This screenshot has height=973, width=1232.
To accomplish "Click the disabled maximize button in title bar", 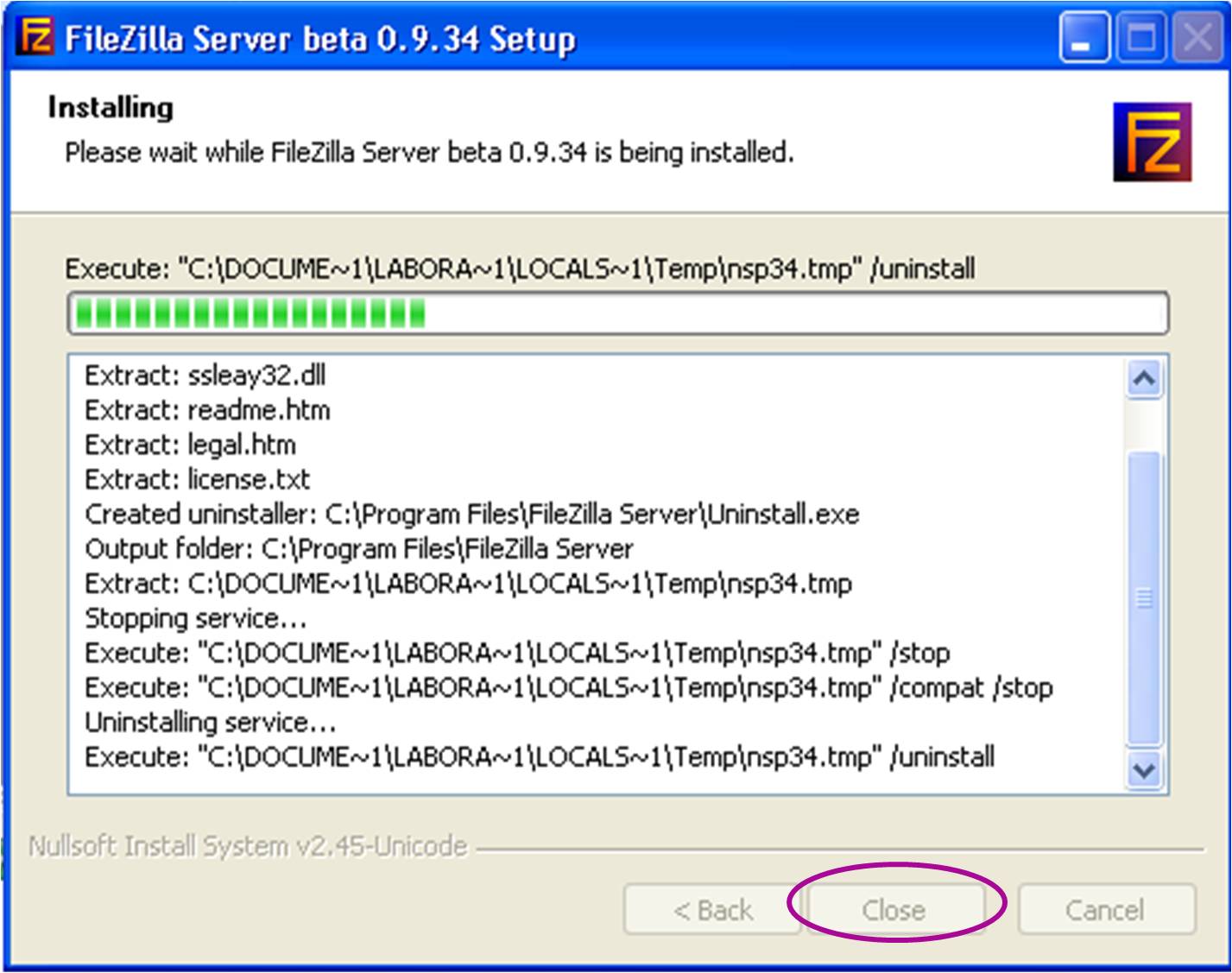I will pyautogui.click(x=1141, y=38).
